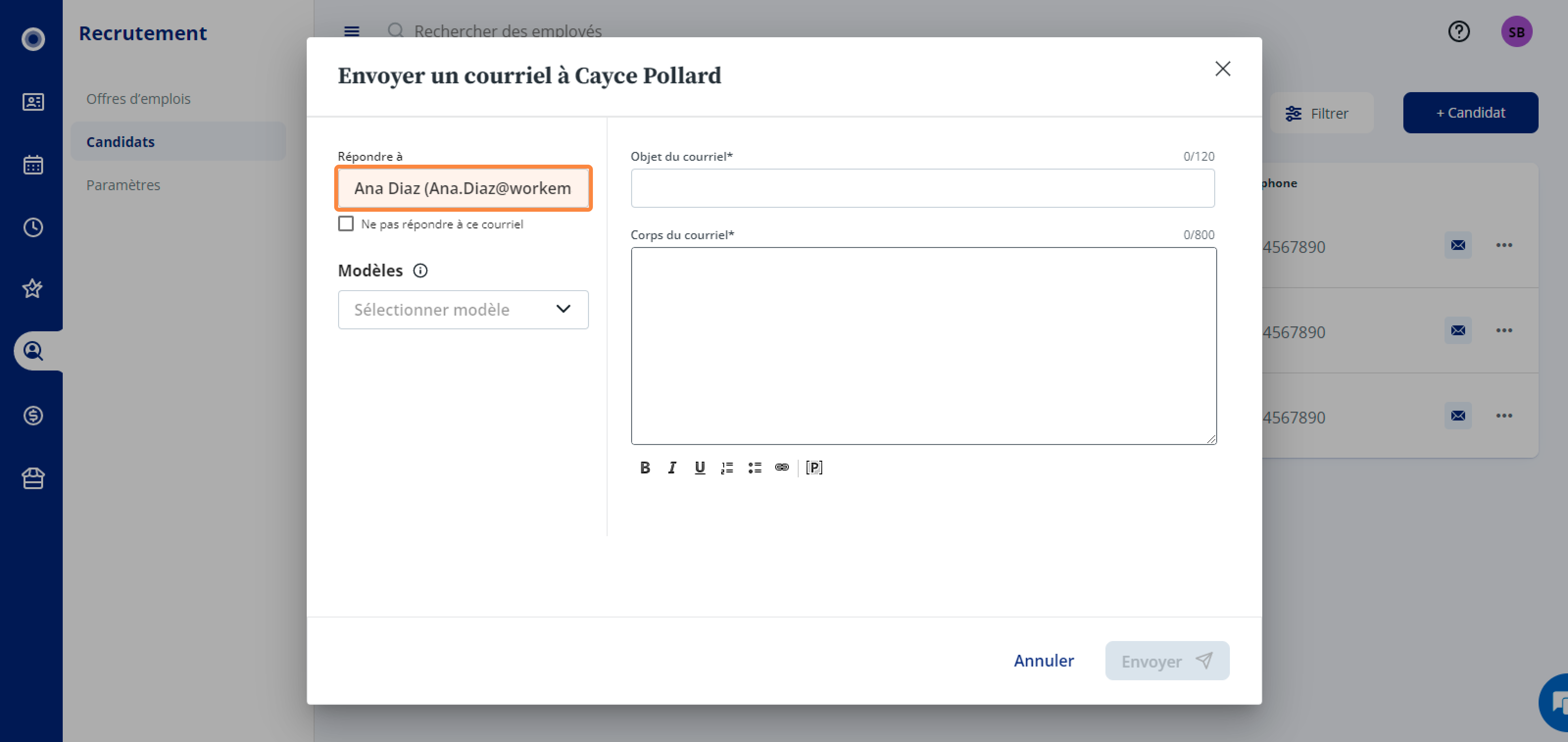The height and width of the screenshot is (742, 1568).
Task: Grab the resize handle of email body
Action: (x=1211, y=439)
